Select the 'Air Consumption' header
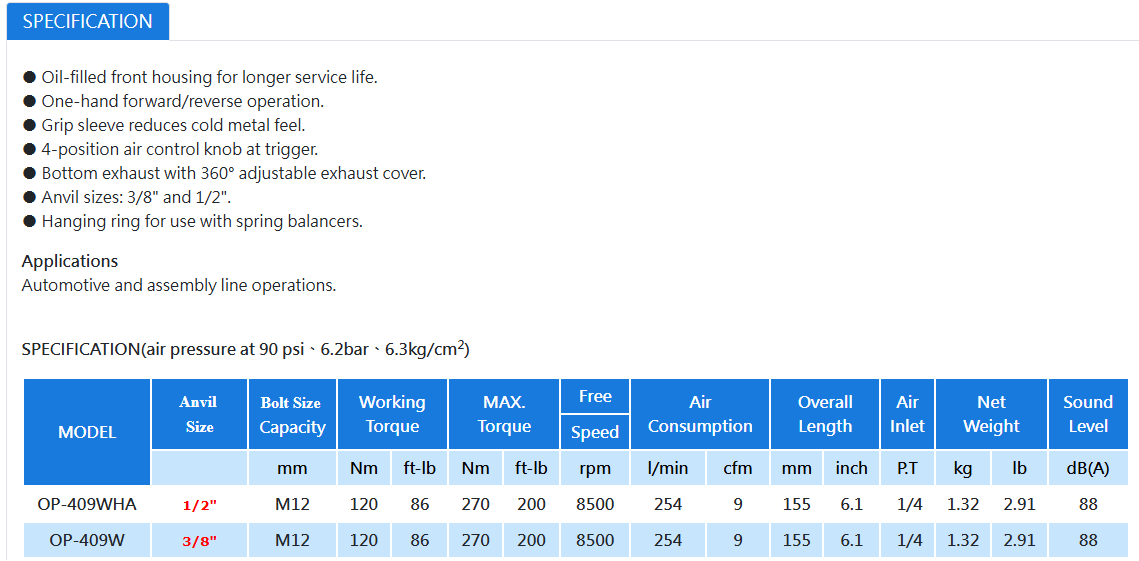 click(x=700, y=414)
